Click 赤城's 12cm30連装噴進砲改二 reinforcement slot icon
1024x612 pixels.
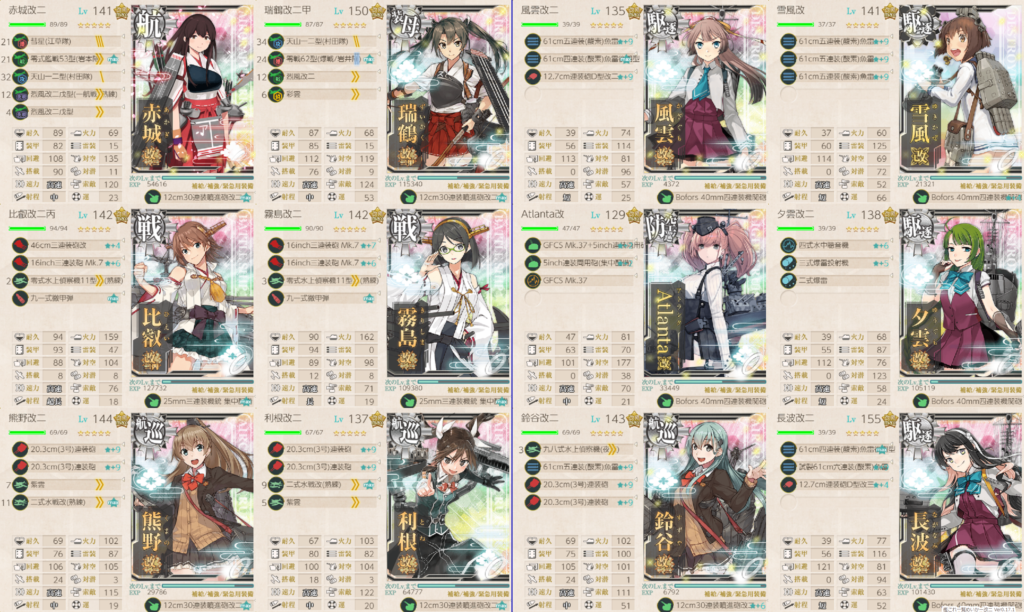pyautogui.click(x=153, y=197)
